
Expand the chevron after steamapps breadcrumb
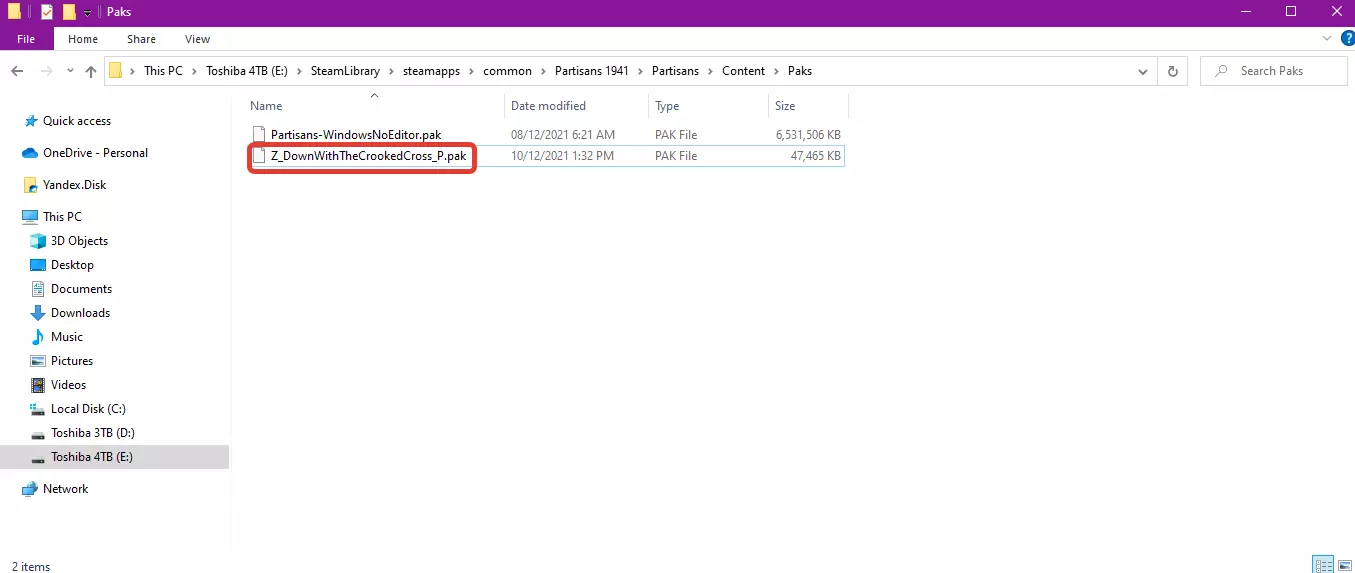[472, 71]
